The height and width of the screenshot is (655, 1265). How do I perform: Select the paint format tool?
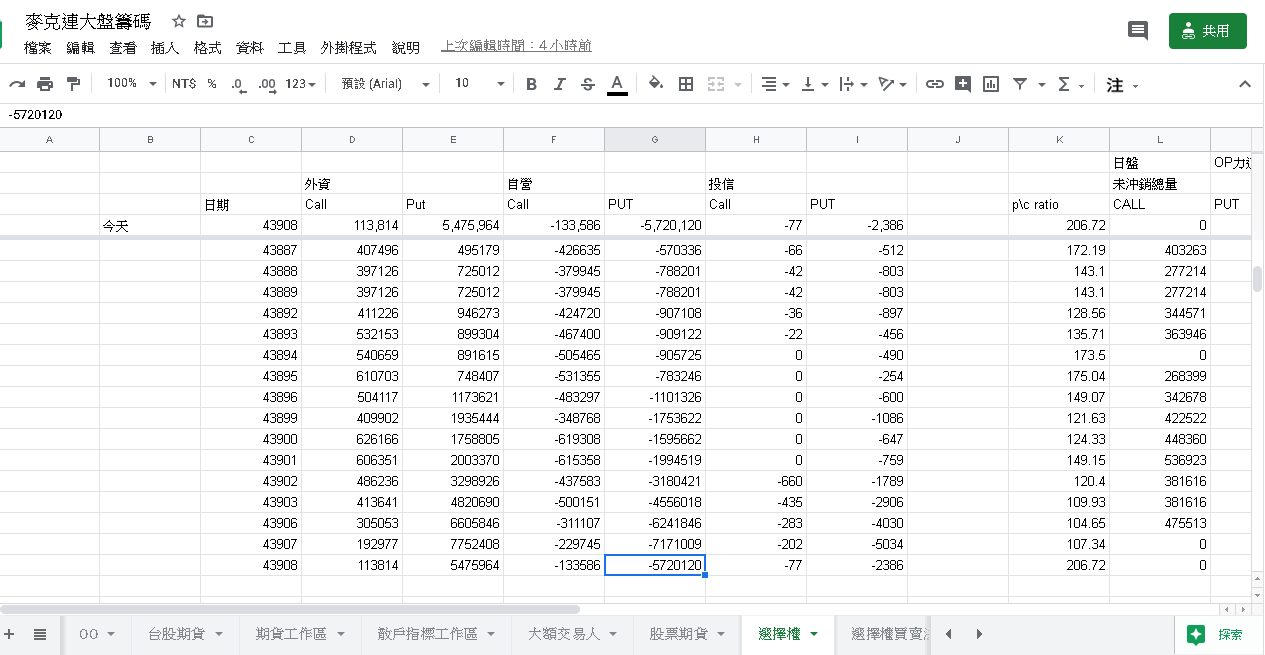coord(73,84)
